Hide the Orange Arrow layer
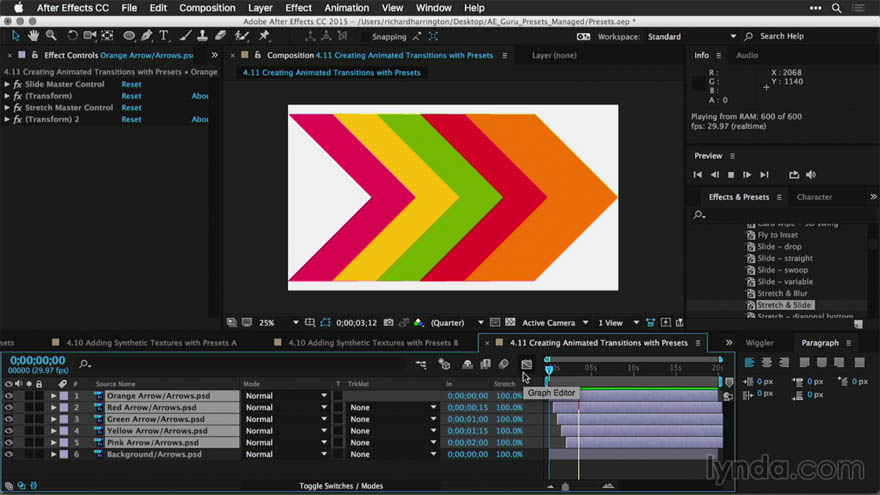The height and width of the screenshot is (495, 880). coord(8,396)
